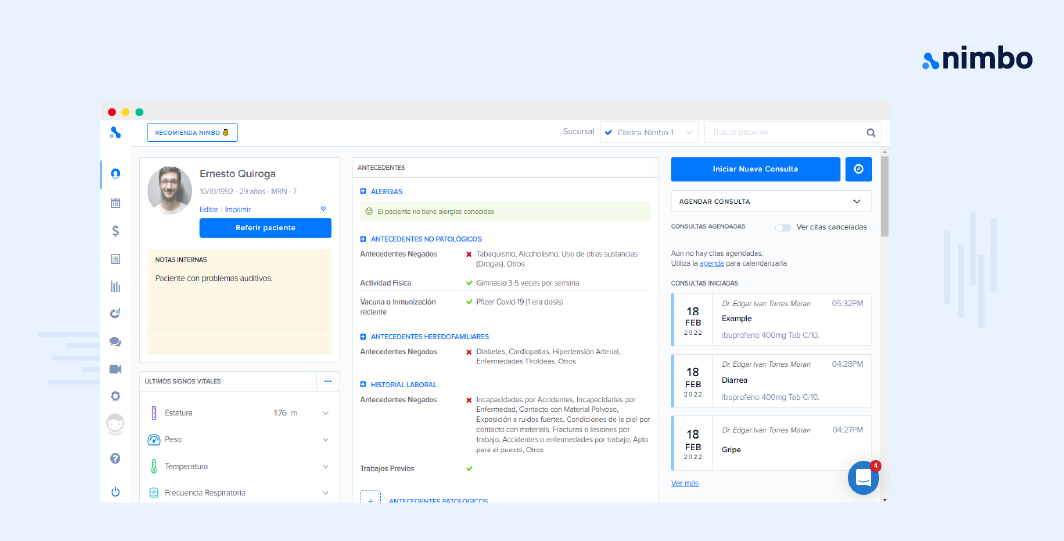1064x541 pixels.
Task: Click the Editar link
Action: coord(208,209)
